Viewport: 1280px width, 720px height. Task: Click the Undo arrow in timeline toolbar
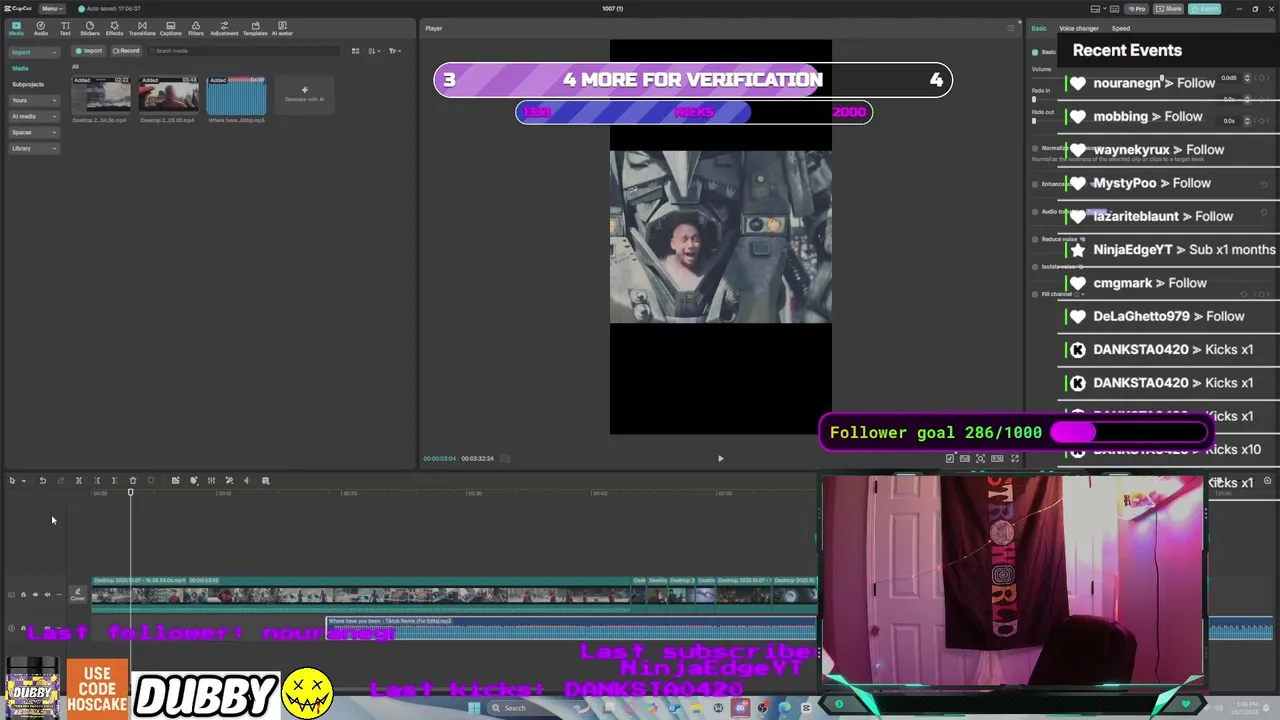coord(42,481)
